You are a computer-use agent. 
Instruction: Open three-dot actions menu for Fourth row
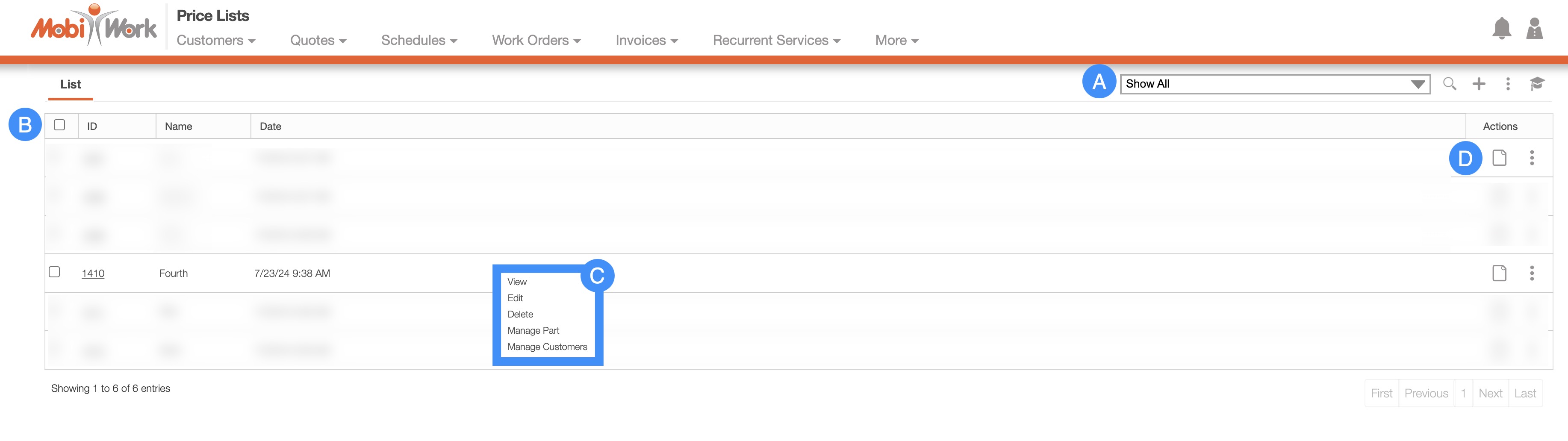click(x=1532, y=273)
